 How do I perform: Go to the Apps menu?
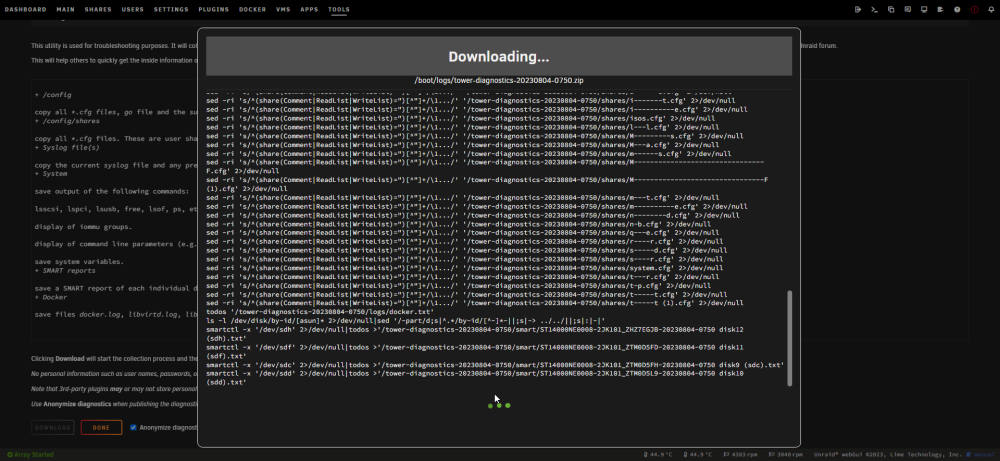(309, 10)
